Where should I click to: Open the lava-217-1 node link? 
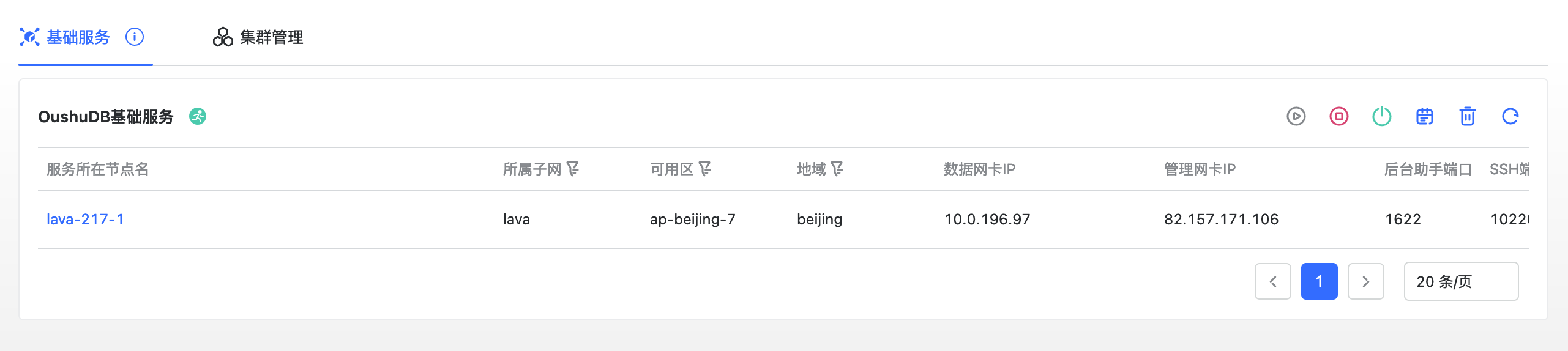(85, 220)
